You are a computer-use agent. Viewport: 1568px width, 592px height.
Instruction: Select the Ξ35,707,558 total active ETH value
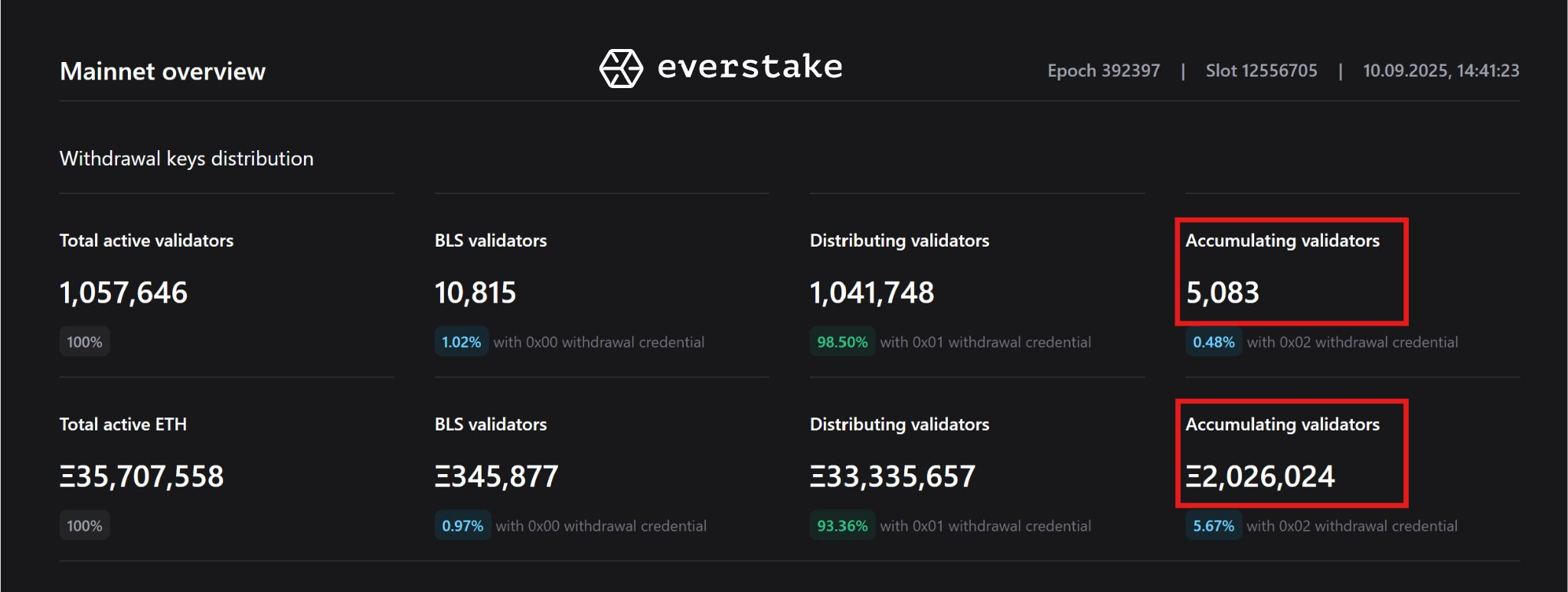pos(142,476)
